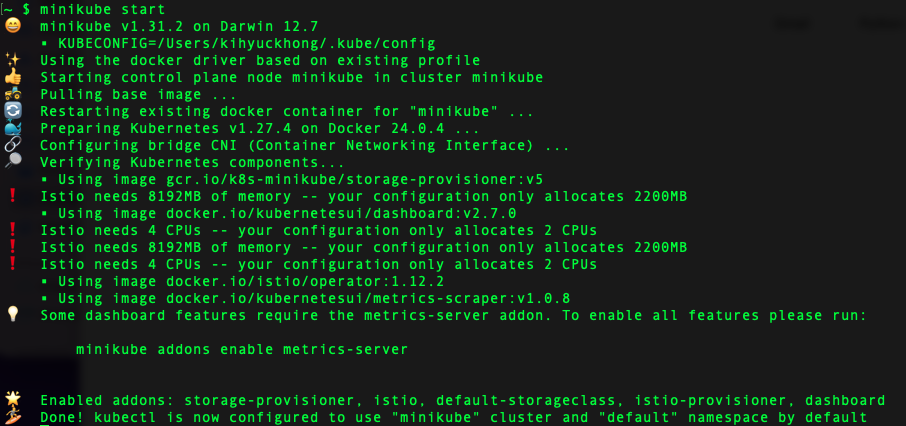Click the star emoji beside Enabled addons

point(13,399)
